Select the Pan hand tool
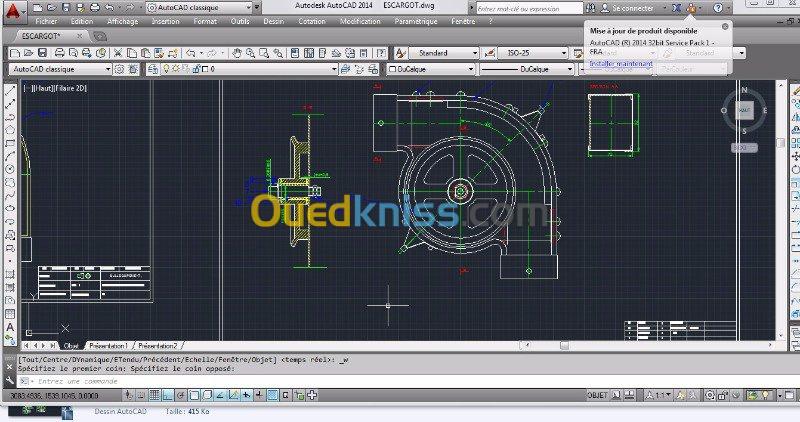 point(237,53)
